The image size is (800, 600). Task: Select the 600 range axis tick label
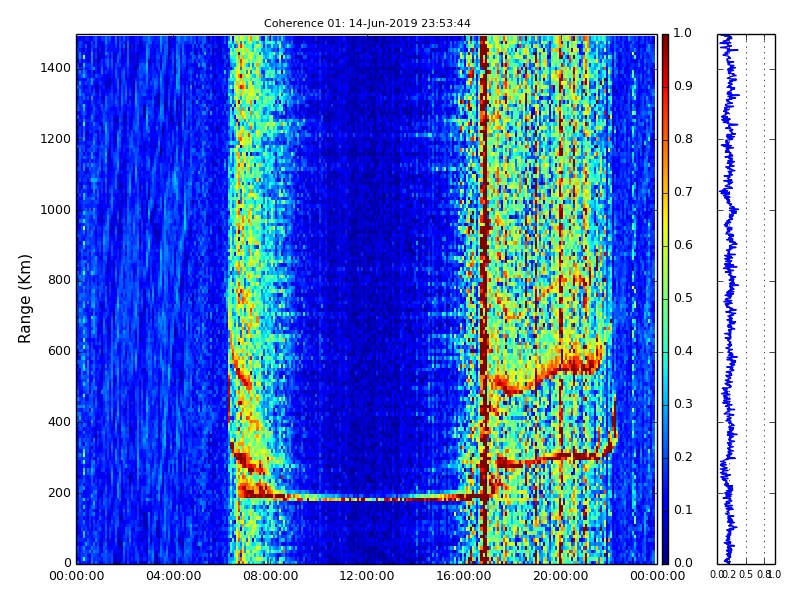pos(59,351)
